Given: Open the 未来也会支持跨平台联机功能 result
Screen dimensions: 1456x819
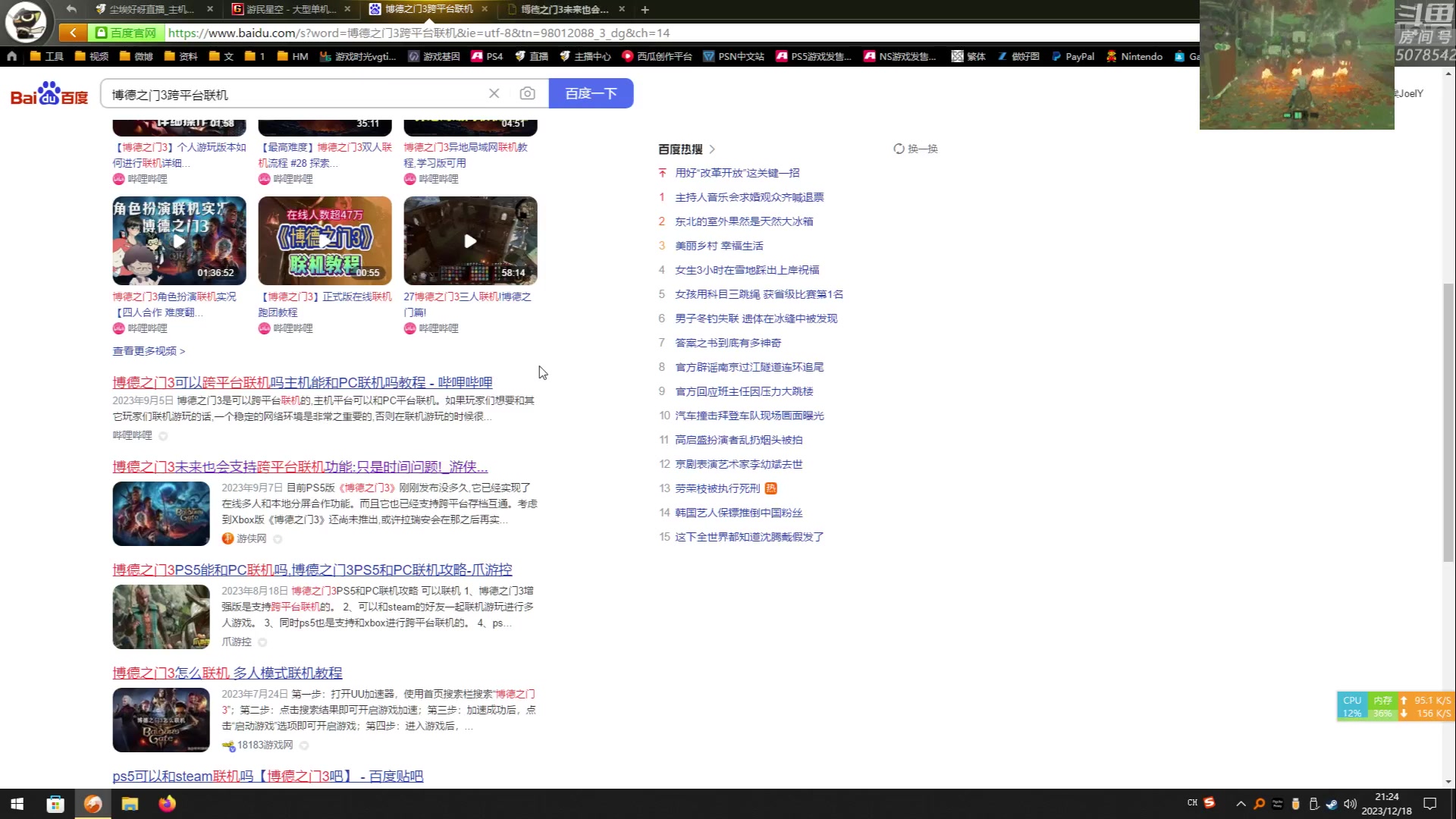Looking at the screenshot, I should [300, 466].
